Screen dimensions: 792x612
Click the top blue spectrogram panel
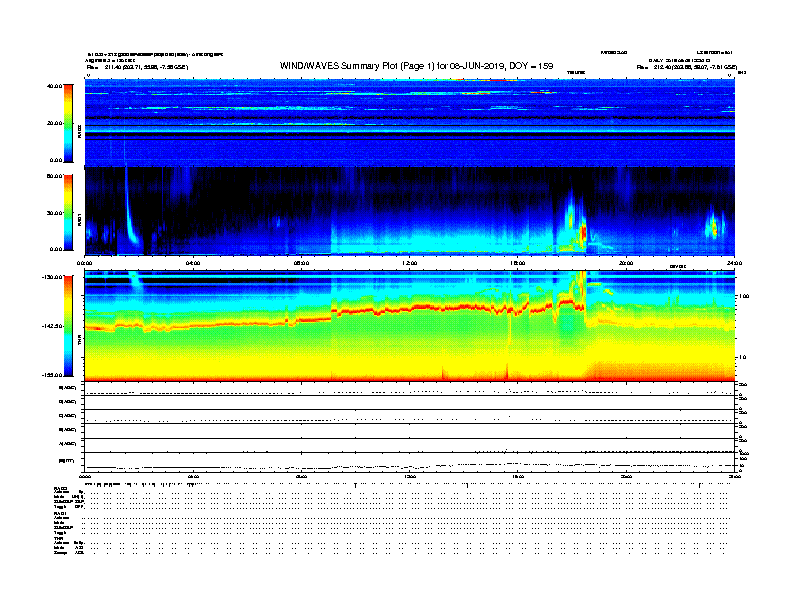coord(410,123)
